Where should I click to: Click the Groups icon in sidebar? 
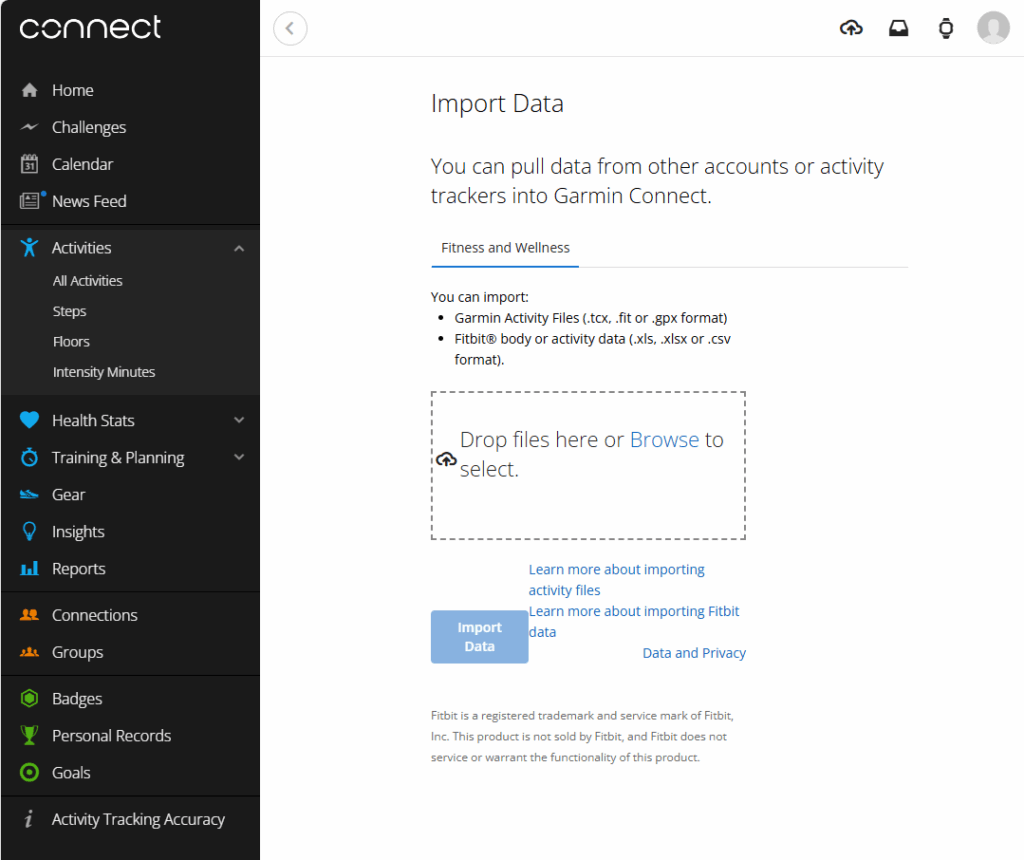point(29,652)
